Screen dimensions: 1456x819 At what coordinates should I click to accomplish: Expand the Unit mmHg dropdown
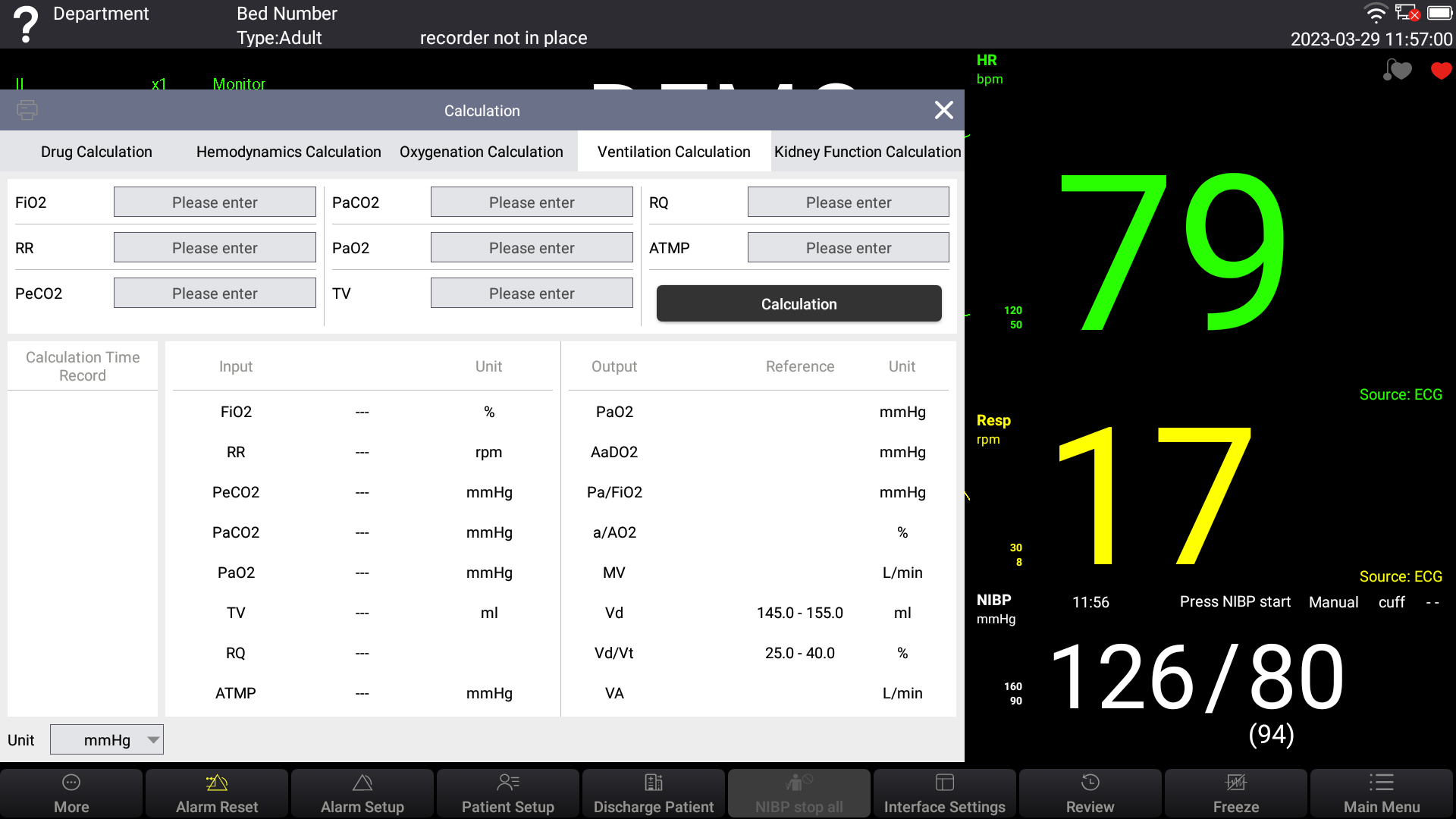pos(107,740)
